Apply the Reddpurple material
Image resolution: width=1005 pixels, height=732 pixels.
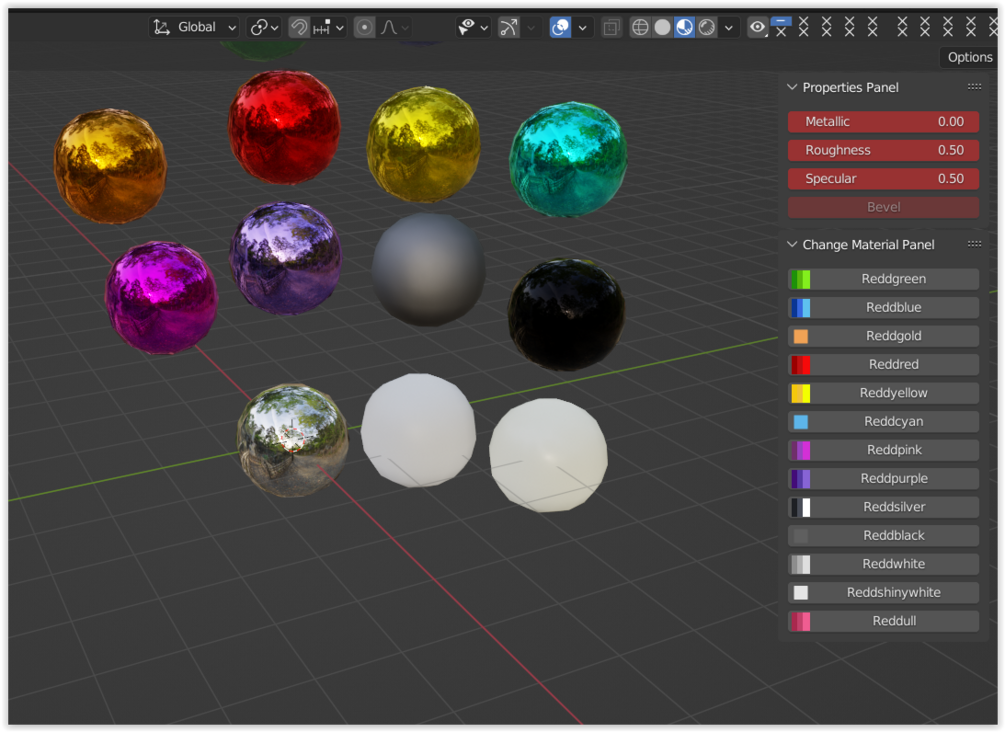883,478
